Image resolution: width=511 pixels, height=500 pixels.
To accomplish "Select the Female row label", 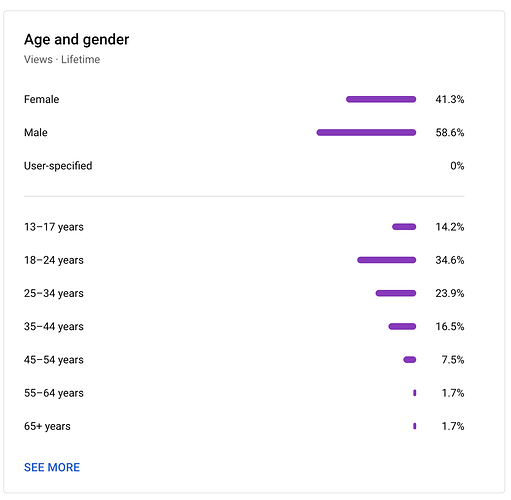I will (x=41, y=99).
